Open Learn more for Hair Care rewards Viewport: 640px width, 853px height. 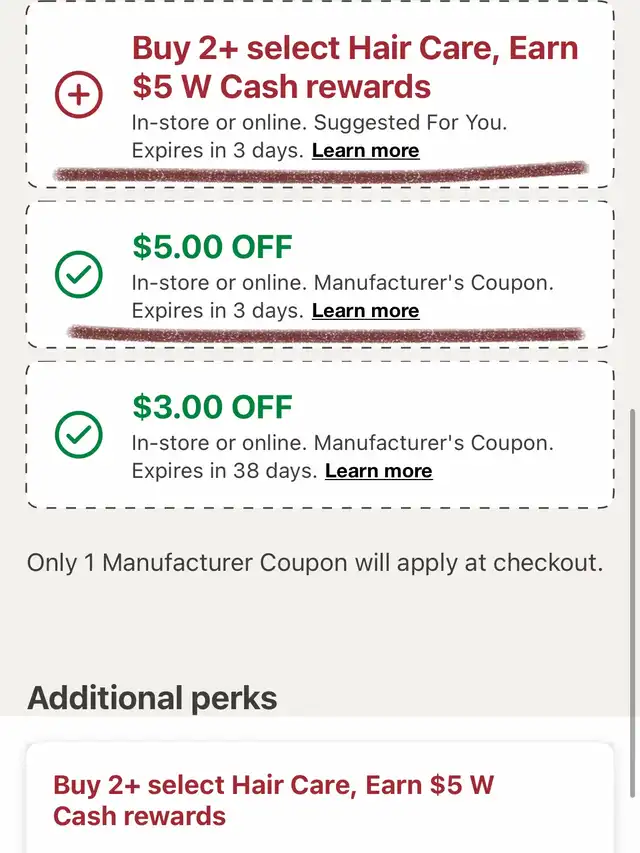tap(365, 151)
